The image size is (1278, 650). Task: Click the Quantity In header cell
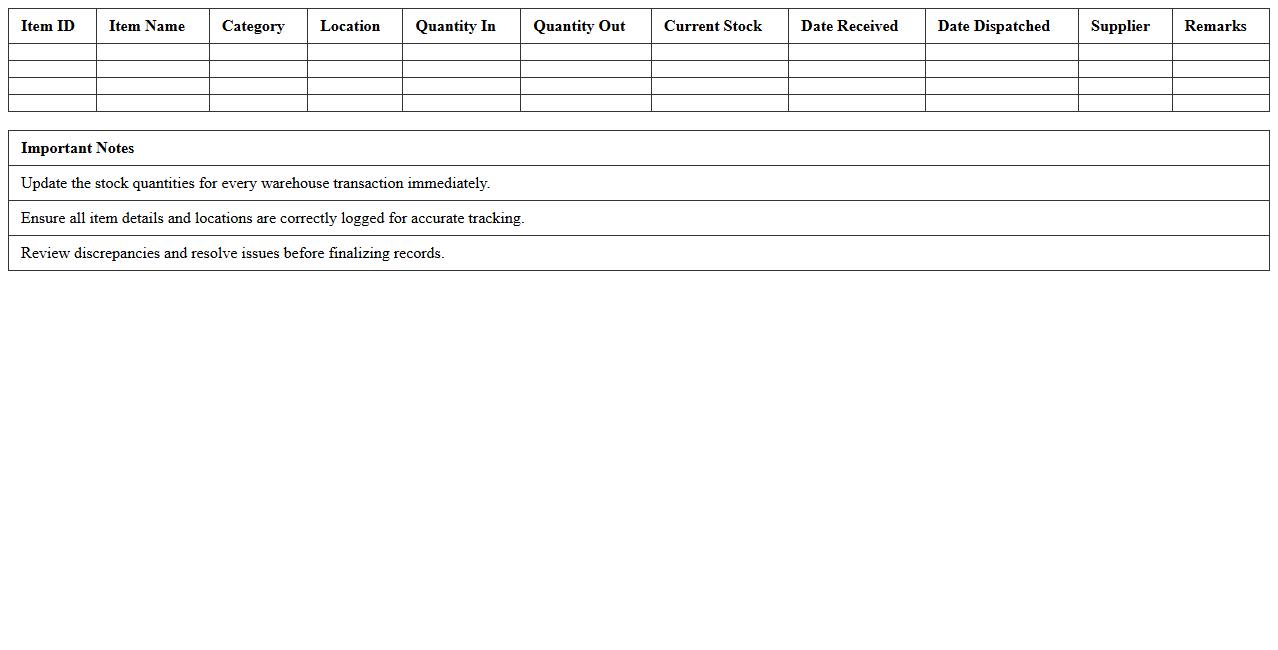455,26
